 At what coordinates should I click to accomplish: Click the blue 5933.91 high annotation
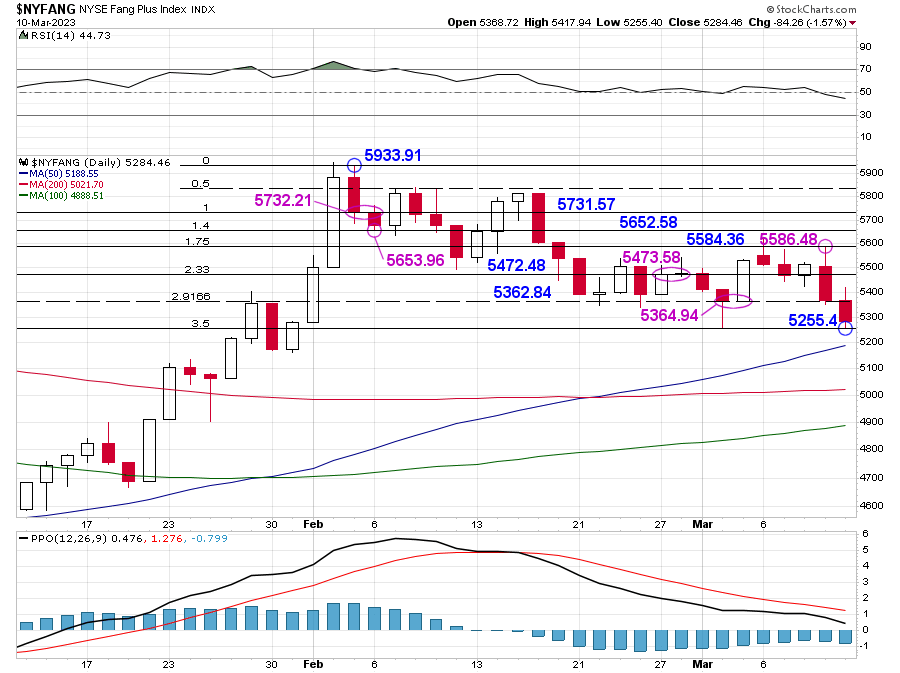393,155
